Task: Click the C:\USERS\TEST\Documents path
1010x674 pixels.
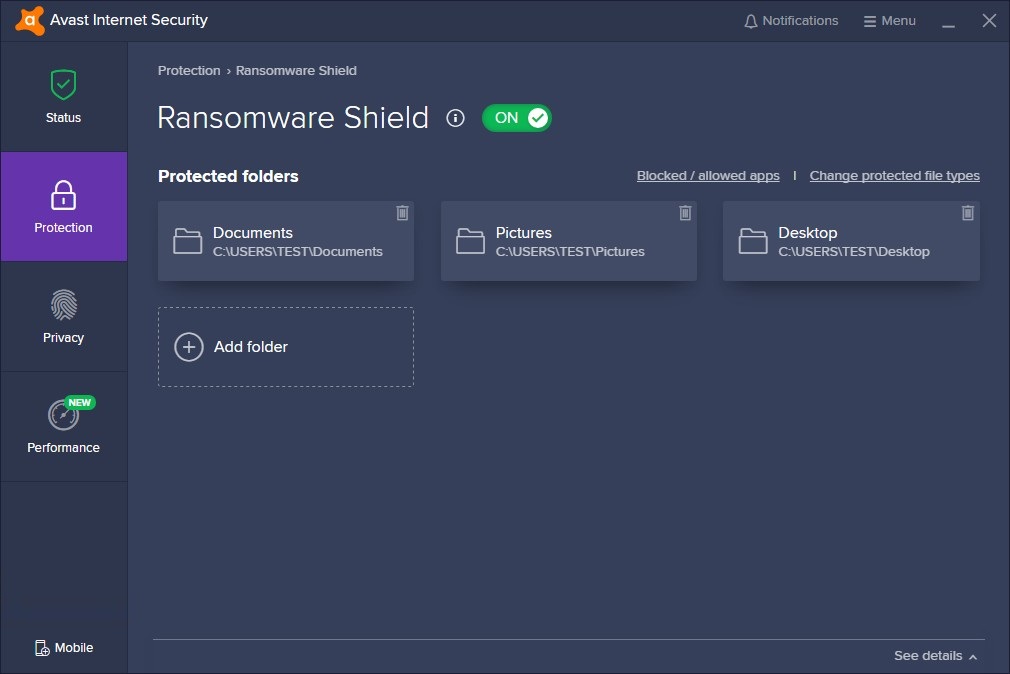Action: click(x=298, y=252)
